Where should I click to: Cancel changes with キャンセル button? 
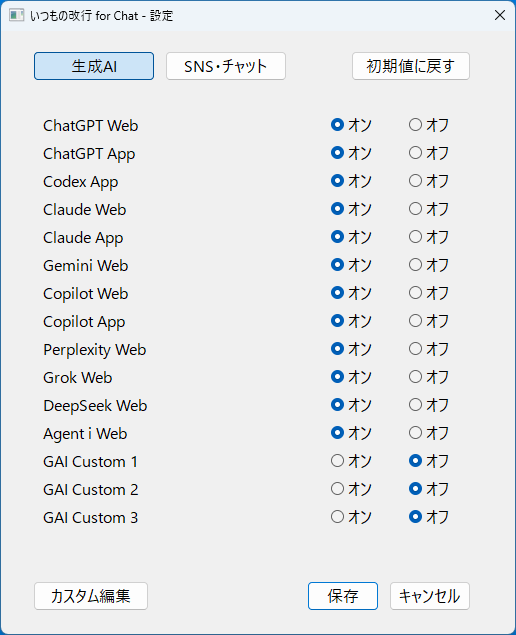tap(430, 596)
